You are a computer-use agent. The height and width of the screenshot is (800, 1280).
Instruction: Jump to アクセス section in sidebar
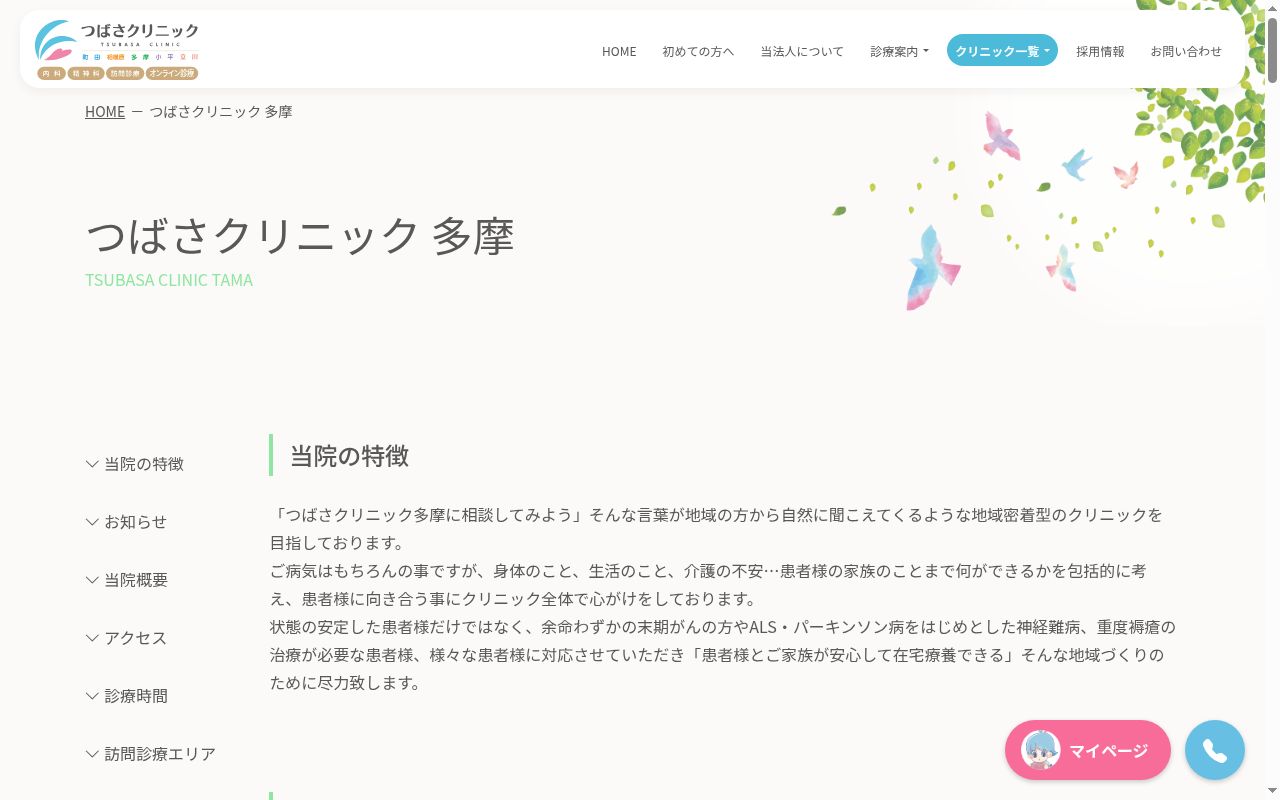pos(126,638)
